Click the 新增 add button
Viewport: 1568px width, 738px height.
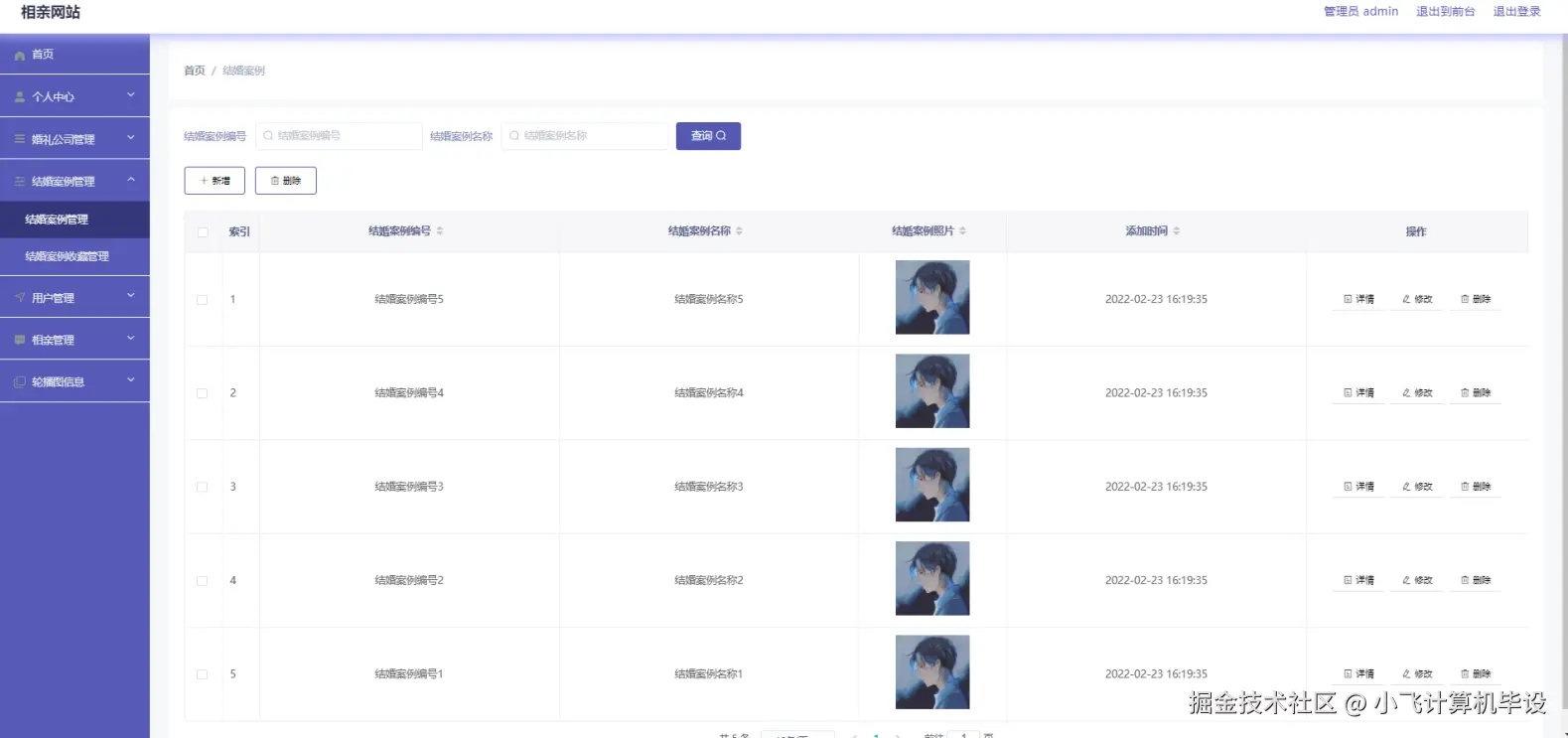[214, 181]
